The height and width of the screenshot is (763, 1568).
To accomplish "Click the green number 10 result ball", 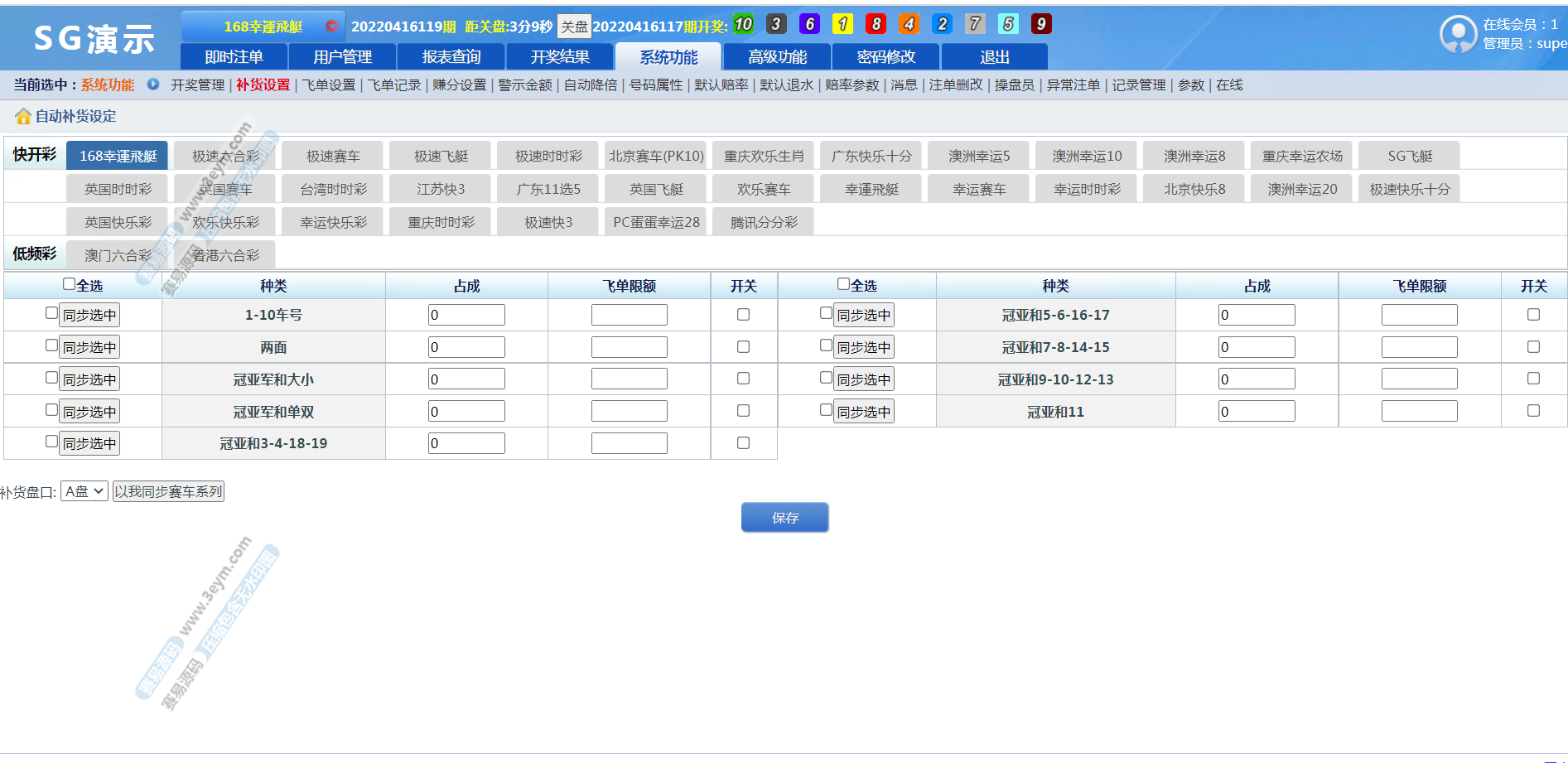I will (x=743, y=24).
